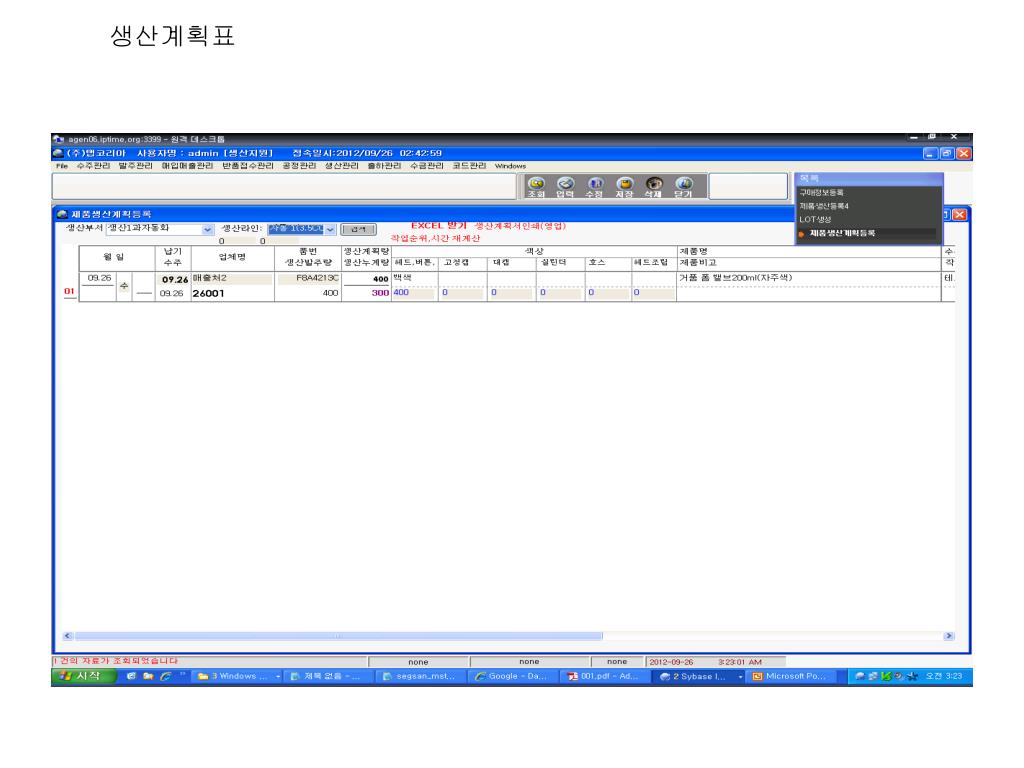Viewport: 1024px width, 768px height.
Task: Click the 0 field under 헤드조립
Action: pos(654,293)
